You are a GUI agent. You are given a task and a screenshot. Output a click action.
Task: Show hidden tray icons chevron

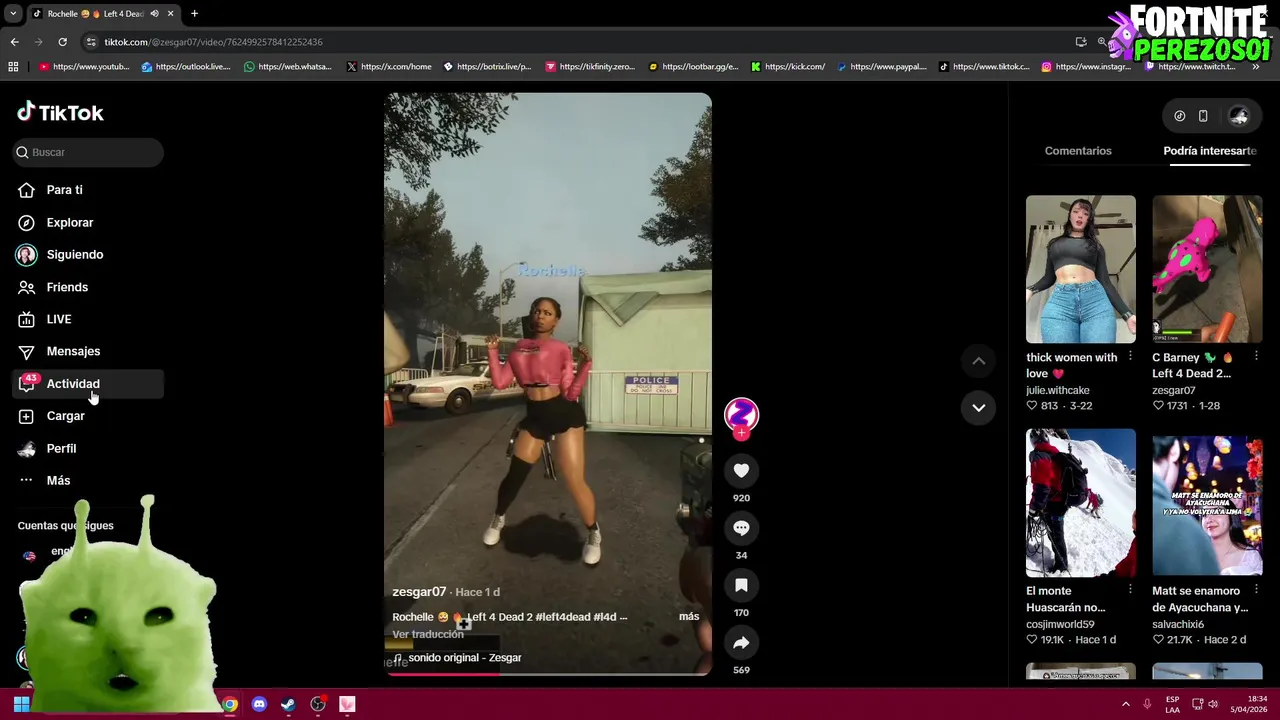point(1125,704)
